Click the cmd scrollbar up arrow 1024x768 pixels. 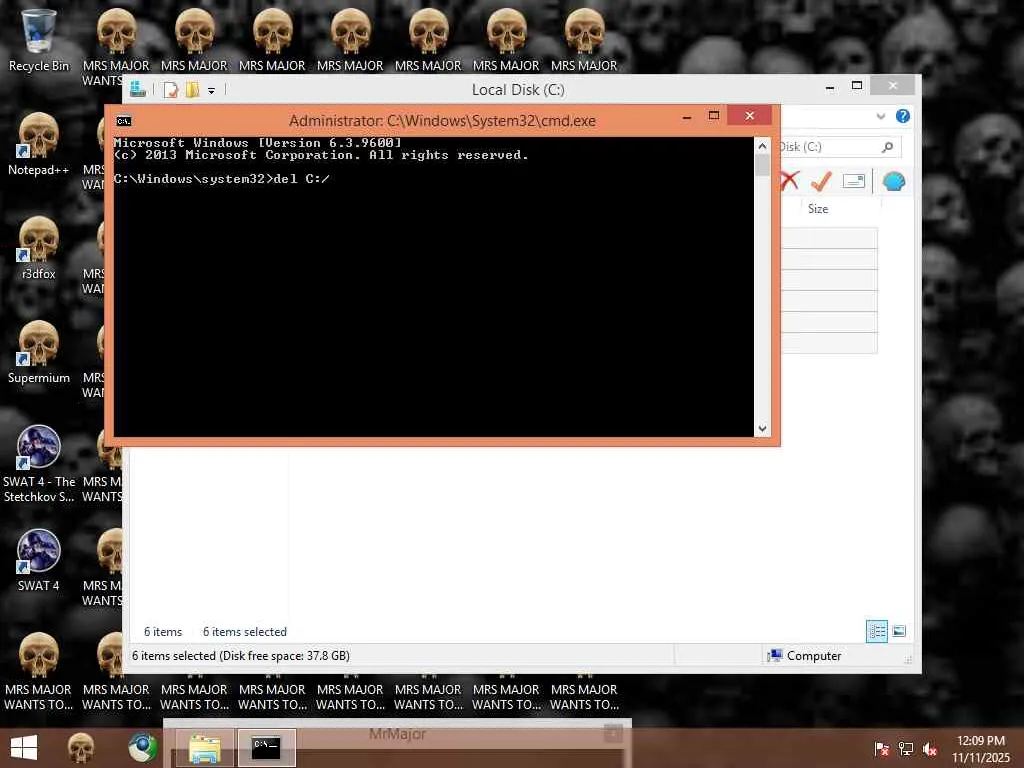coord(762,146)
